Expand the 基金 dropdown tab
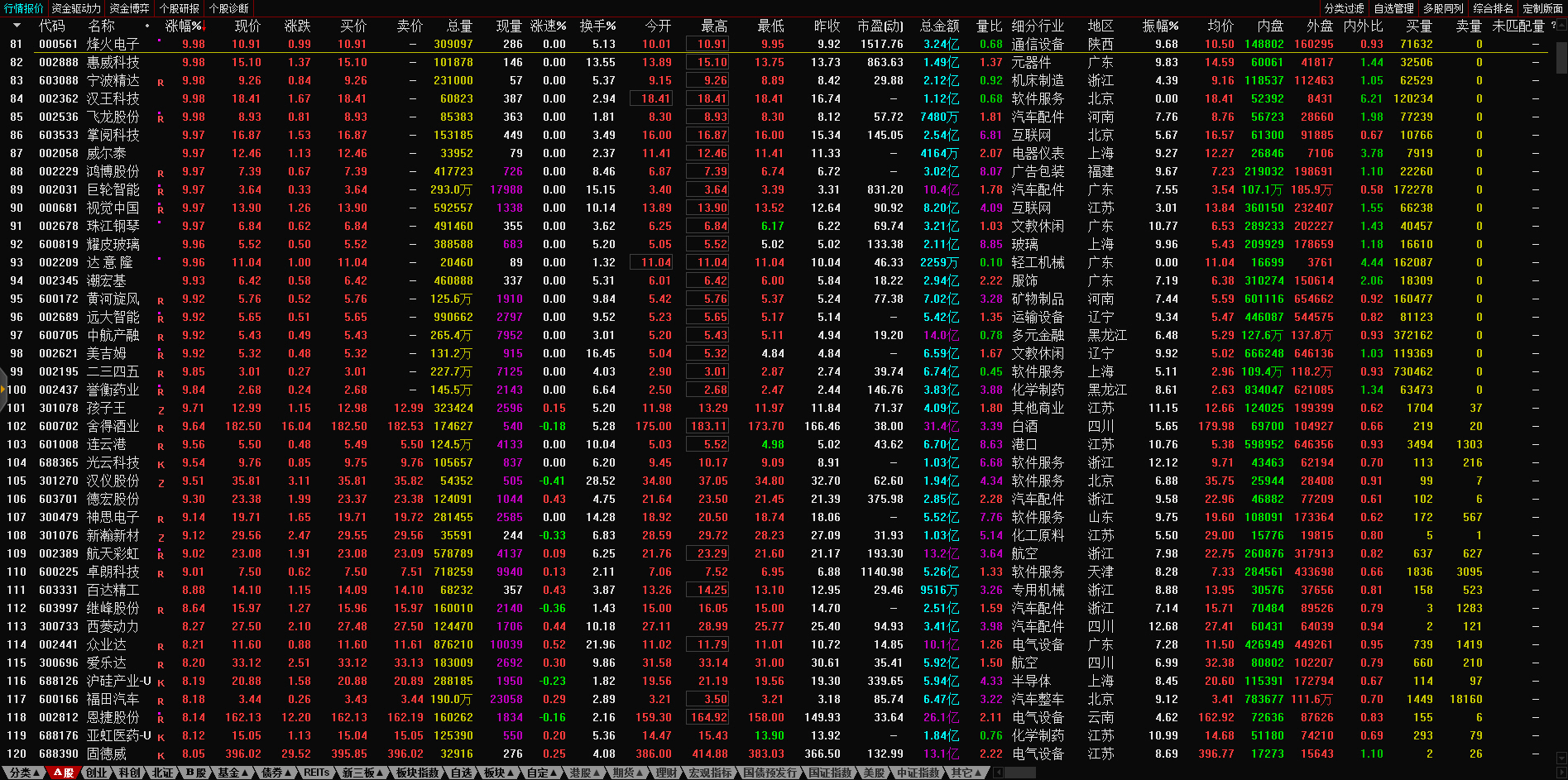Image resolution: width=1568 pixels, height=780 pixels. 233,773
